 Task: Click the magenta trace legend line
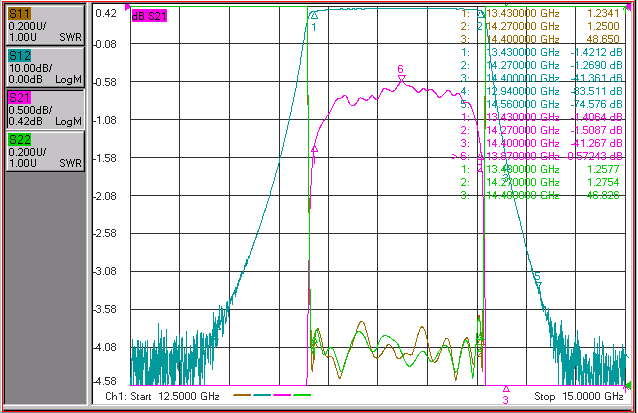(x=282, y=395)
